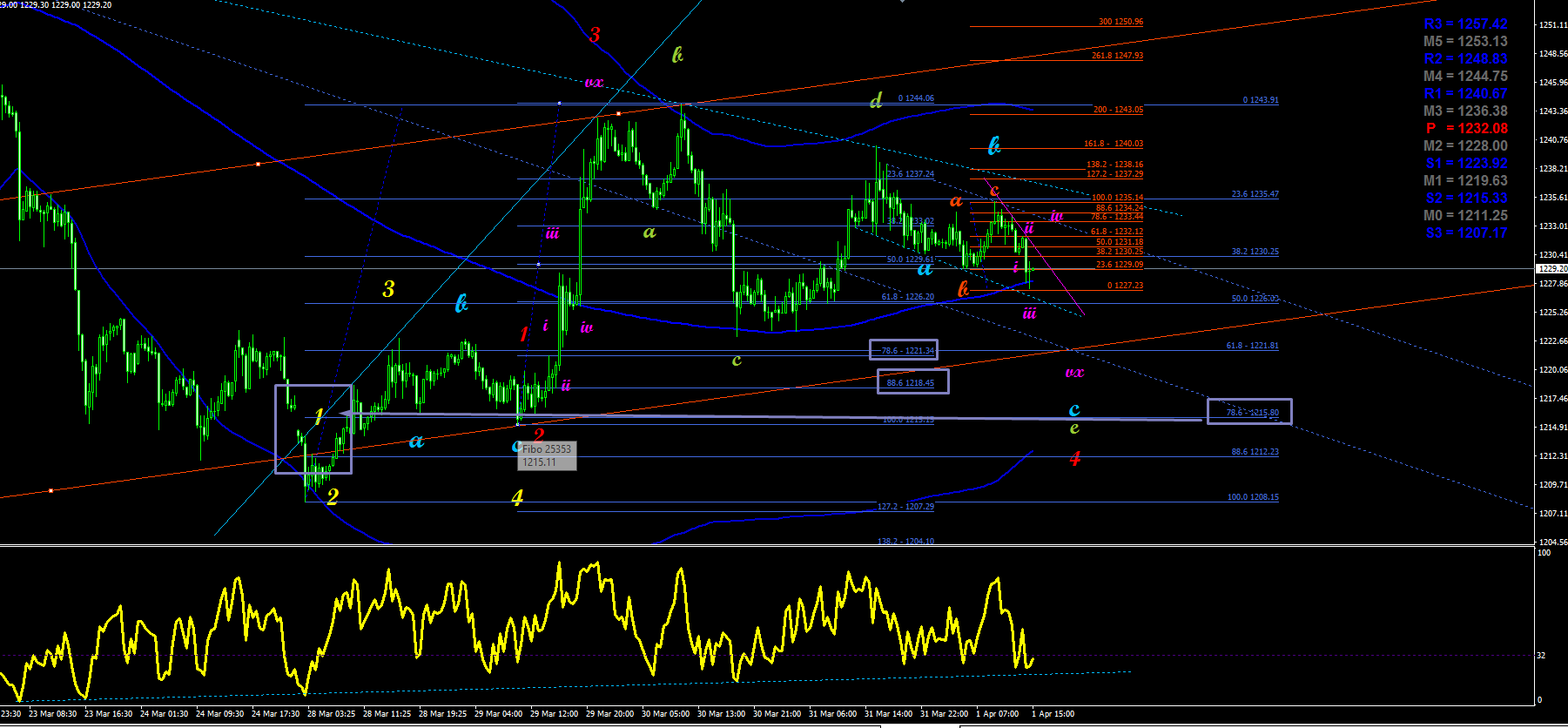Click the 78.6 - 1233.44 Fibonacci label
1568x728 pixels.
[1117, 217]
